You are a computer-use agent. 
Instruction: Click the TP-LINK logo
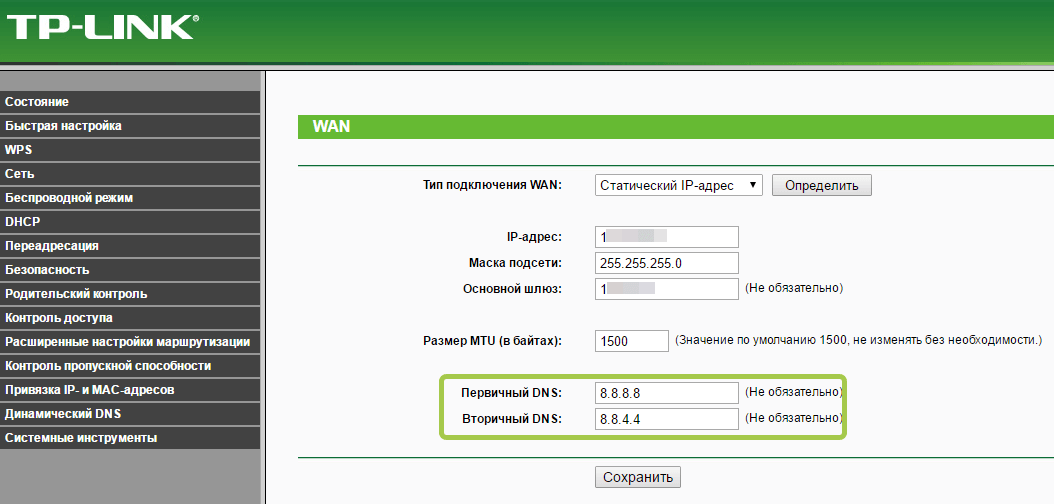[100, 26]
